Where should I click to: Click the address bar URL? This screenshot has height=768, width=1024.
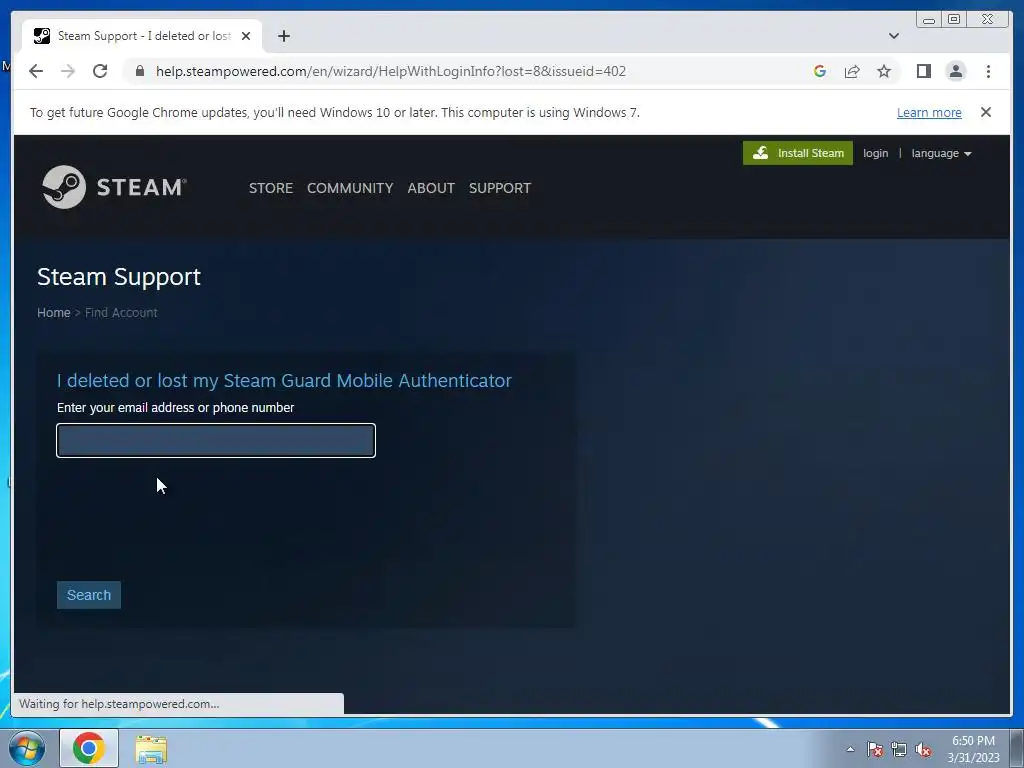(391, 71)
